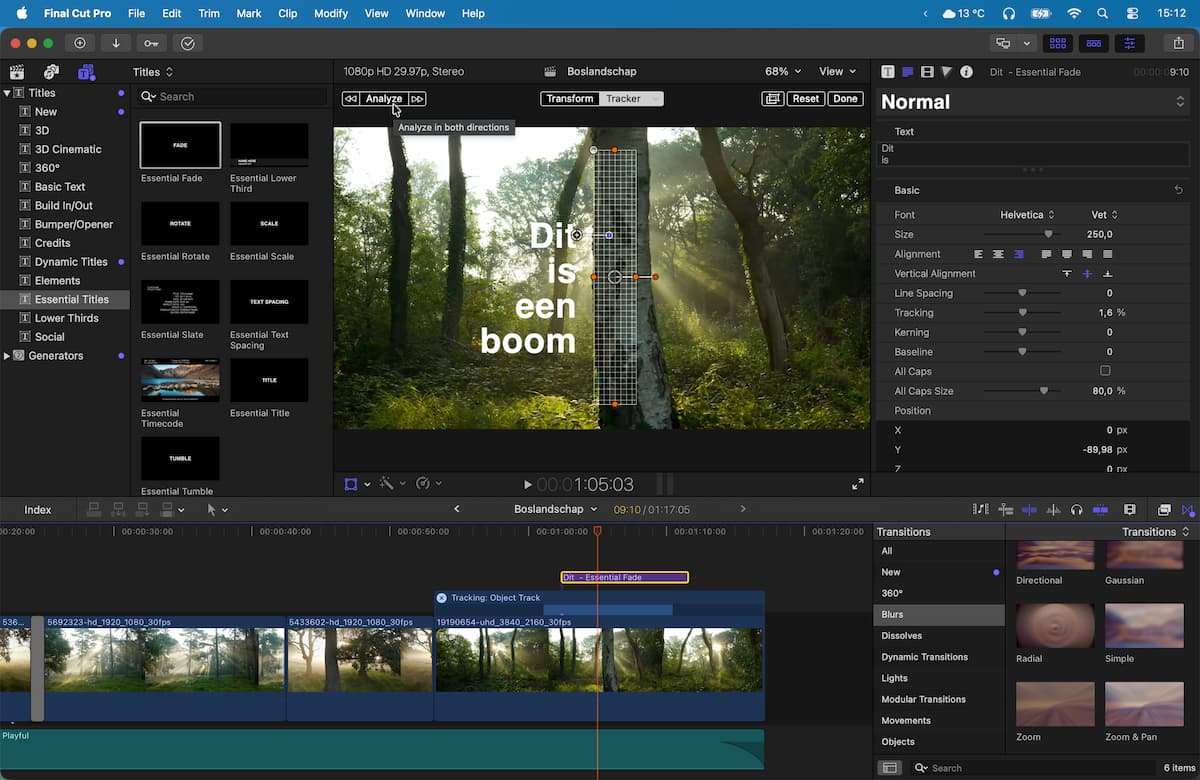
Task: Open the Video inspector filmstrip icon
Action: tap(927, 72)
